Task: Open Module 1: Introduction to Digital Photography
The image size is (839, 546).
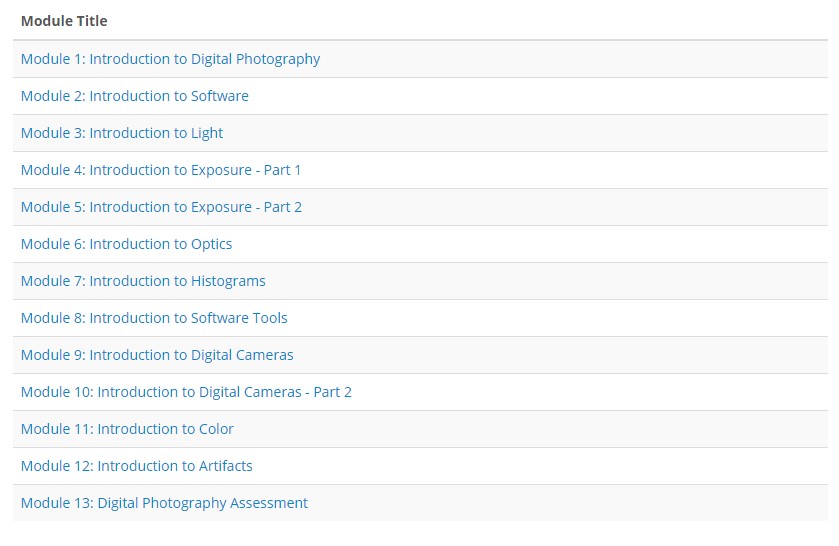Action: [x=170, y=59]
